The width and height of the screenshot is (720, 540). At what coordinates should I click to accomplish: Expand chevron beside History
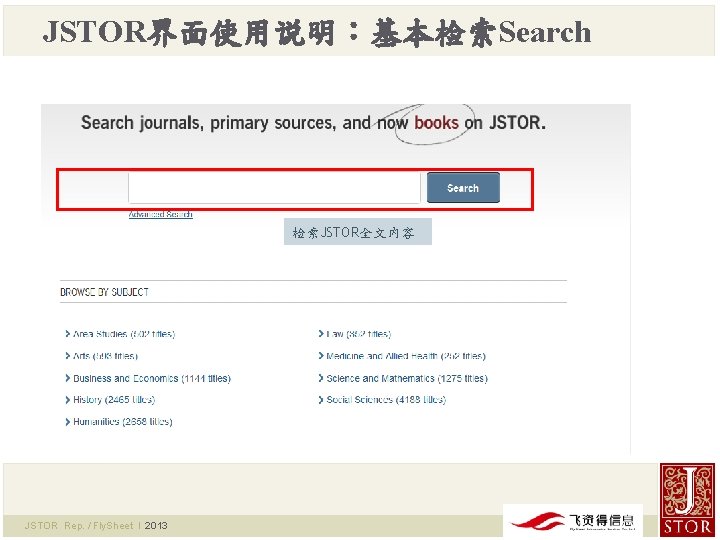coord(68,400)
